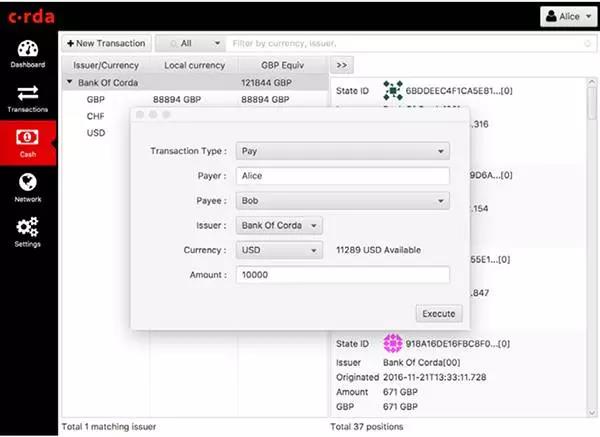Open the Currency USD dropdown
This screenshot has width=600, height=437.
click(280, 249)
